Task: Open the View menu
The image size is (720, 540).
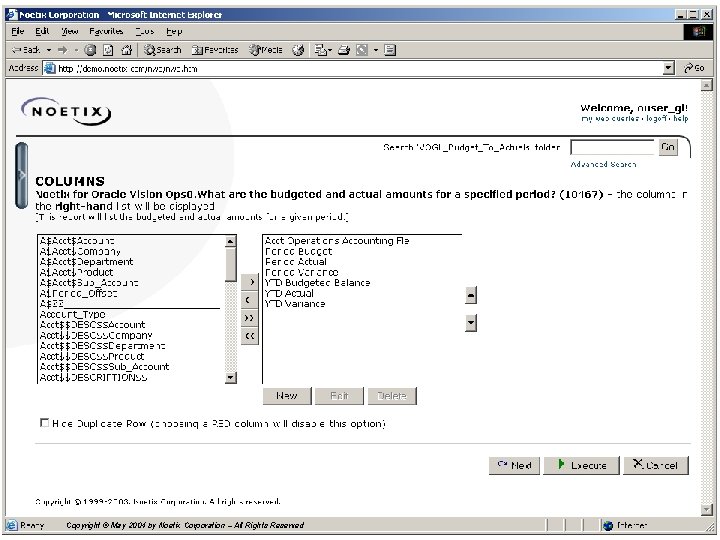Action: [70, 31]
